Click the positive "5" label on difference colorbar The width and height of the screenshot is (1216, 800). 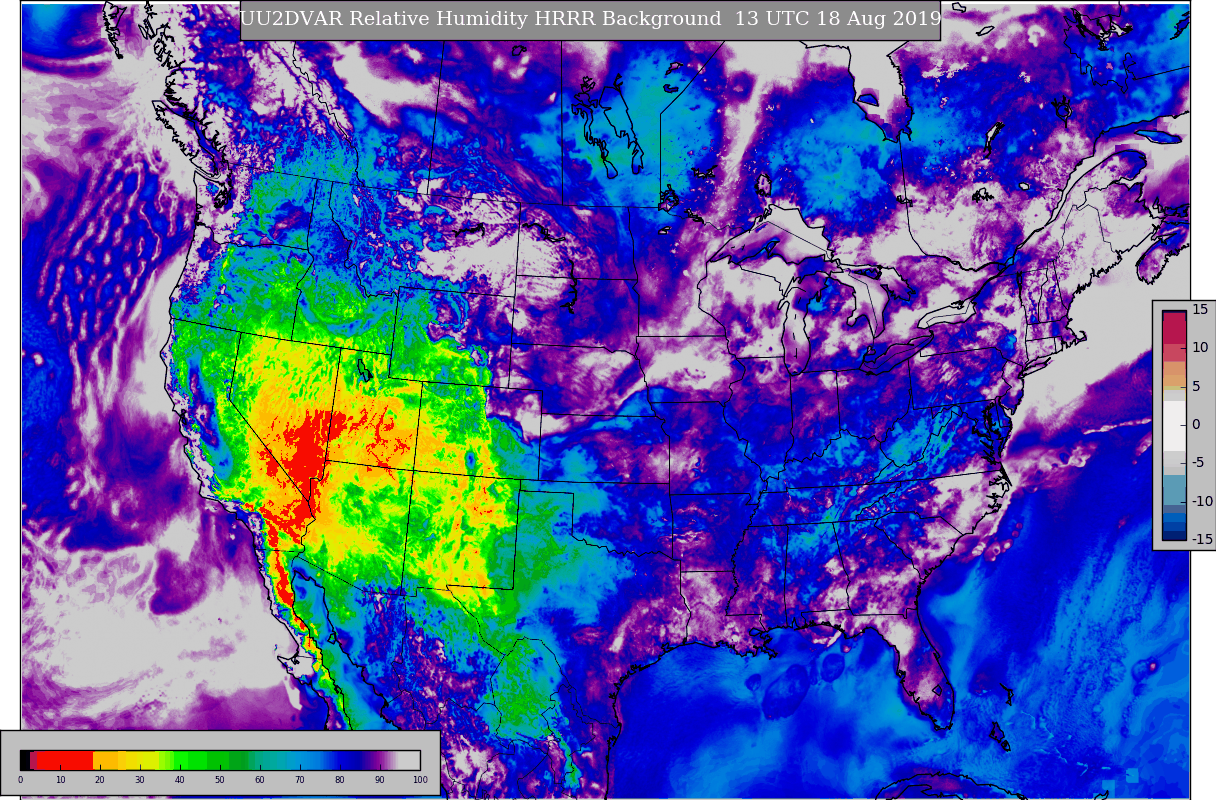1196,386
